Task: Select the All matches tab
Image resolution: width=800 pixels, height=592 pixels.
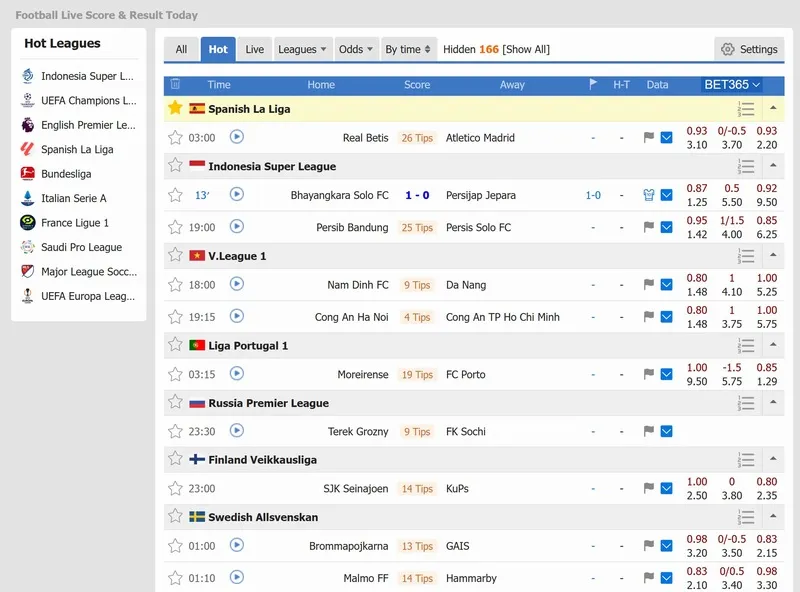Action: click(x=181, y=49)
